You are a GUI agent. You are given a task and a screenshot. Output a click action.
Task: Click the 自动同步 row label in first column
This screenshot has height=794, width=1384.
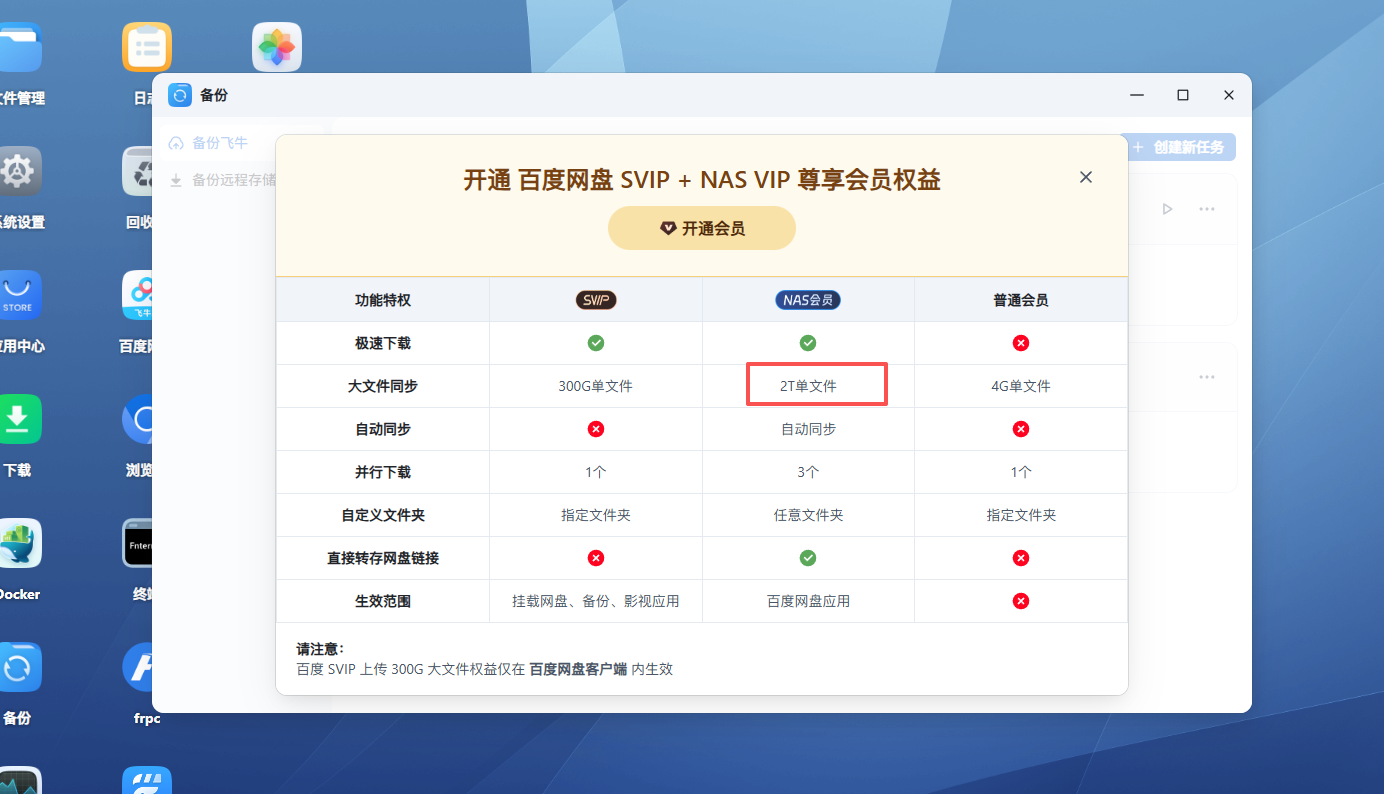[383, 429]
